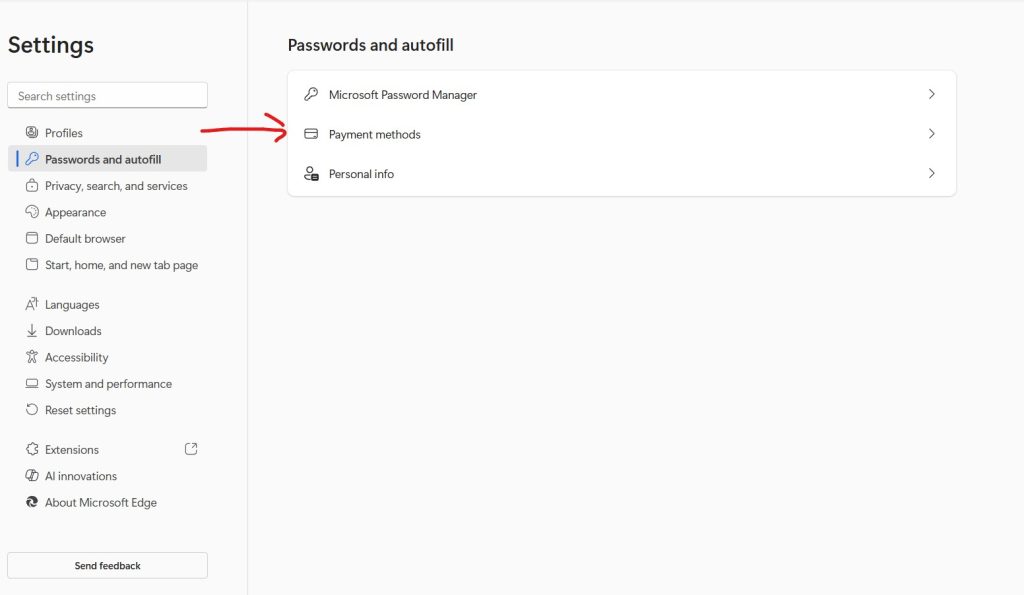Select the Default browser icon
Image resolution: width=1024 pixels, height=595 pixels.
[30, 238]
